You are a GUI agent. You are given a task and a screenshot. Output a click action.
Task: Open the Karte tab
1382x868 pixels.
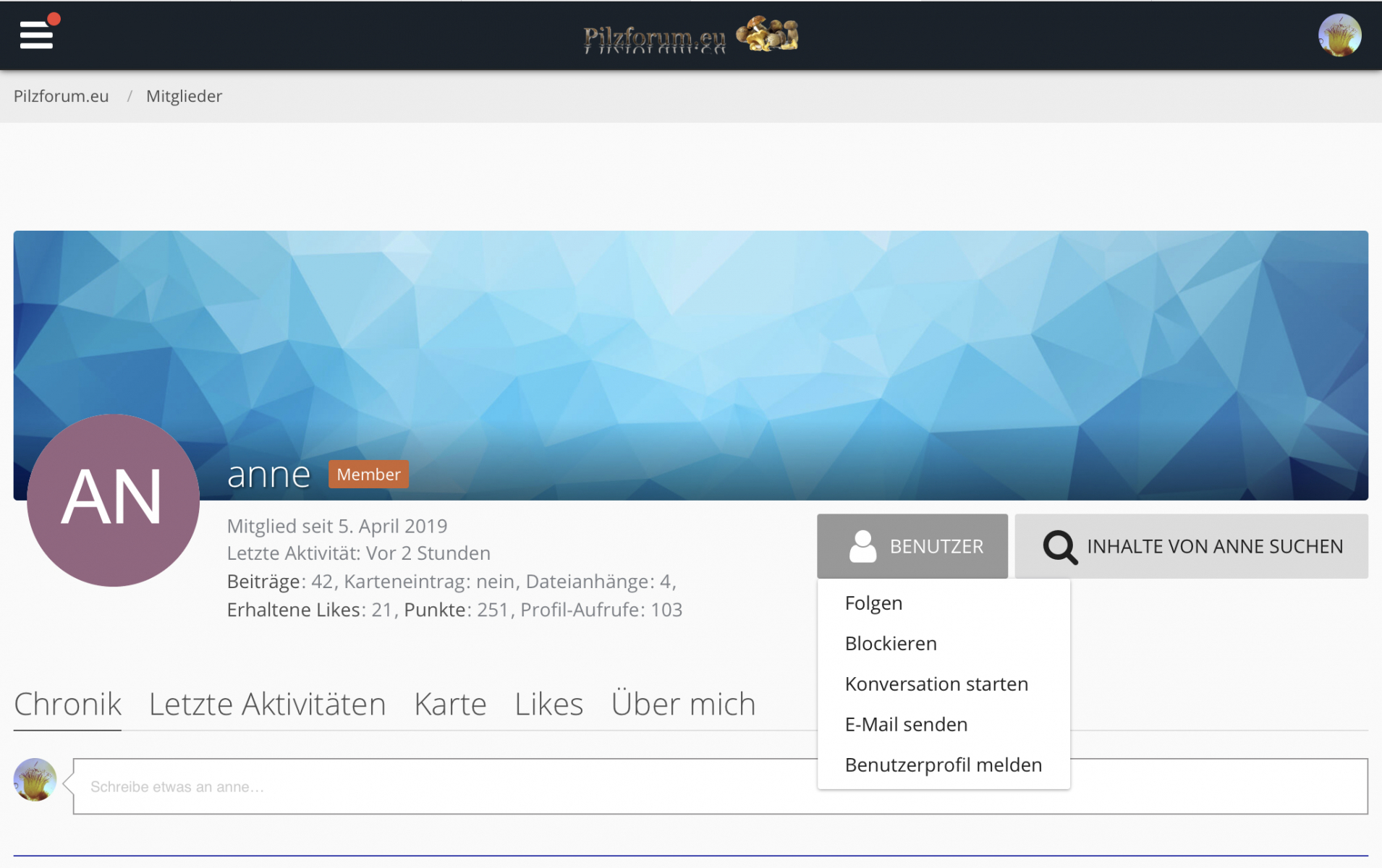tap(450, 704)
